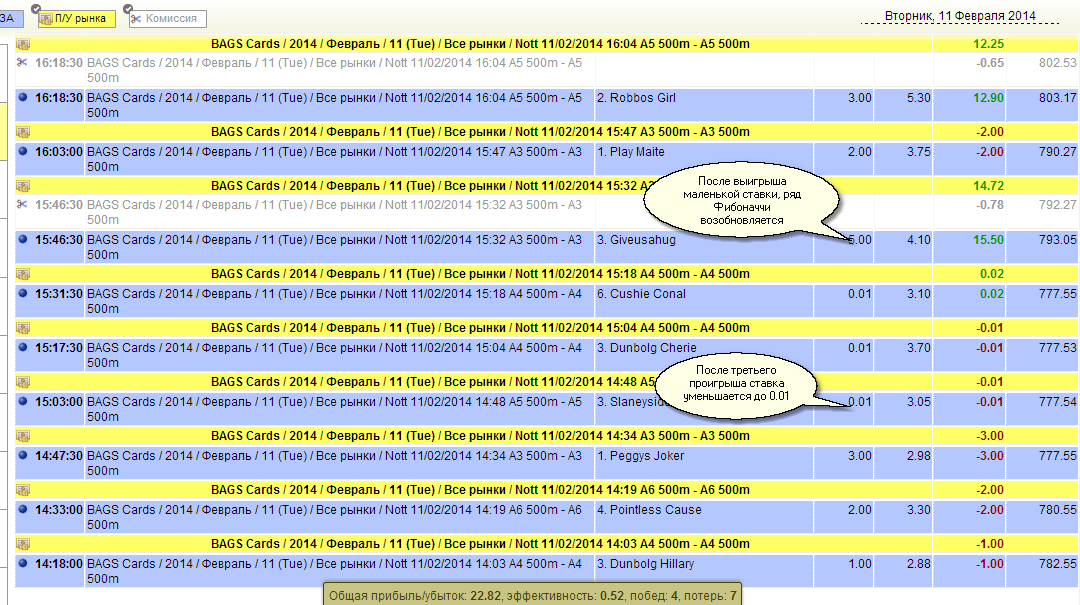Click market icon of Nott 15:04 A4 header
1080x605 pixels.
pos(23,328)
